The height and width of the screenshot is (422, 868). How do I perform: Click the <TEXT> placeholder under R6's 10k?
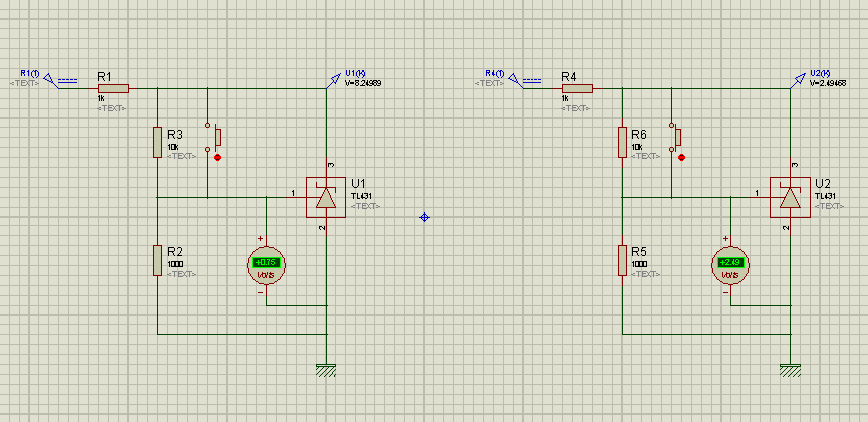[646, 156]
